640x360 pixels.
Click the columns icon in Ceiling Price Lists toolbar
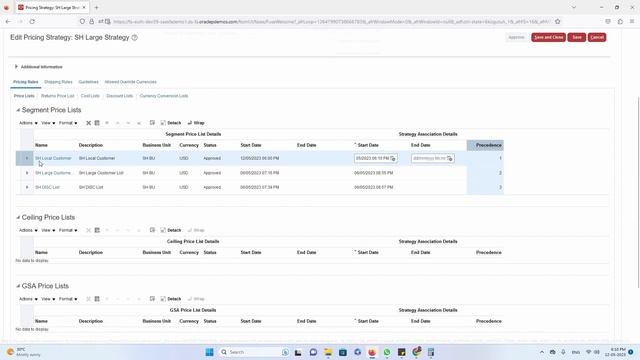97,230
